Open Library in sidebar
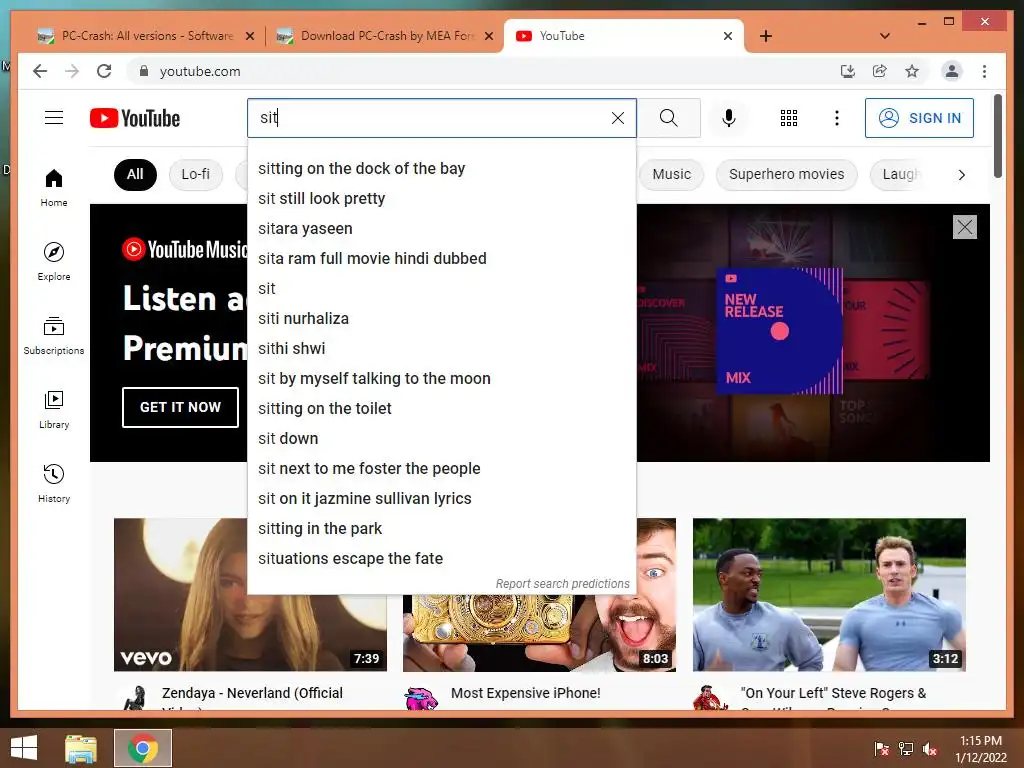Viewport: 1024px width, 768px height. [x=54, y=410]
